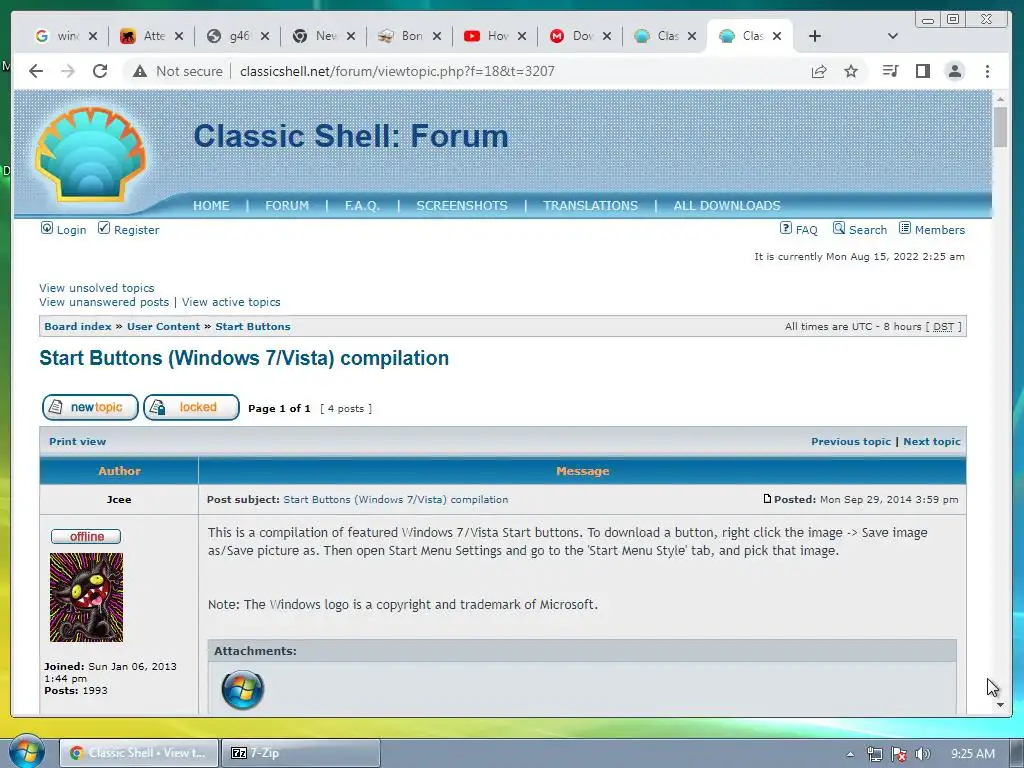Open the Windows Start orb on taskbar
The image size is (1024, 768).
pos(27,751)
